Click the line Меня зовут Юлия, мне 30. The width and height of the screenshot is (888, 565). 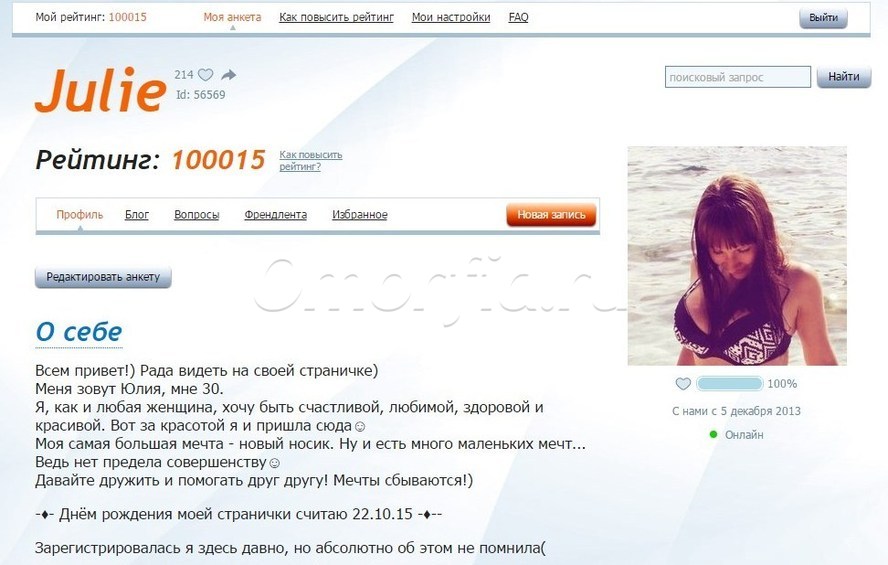tap(129, 389)
